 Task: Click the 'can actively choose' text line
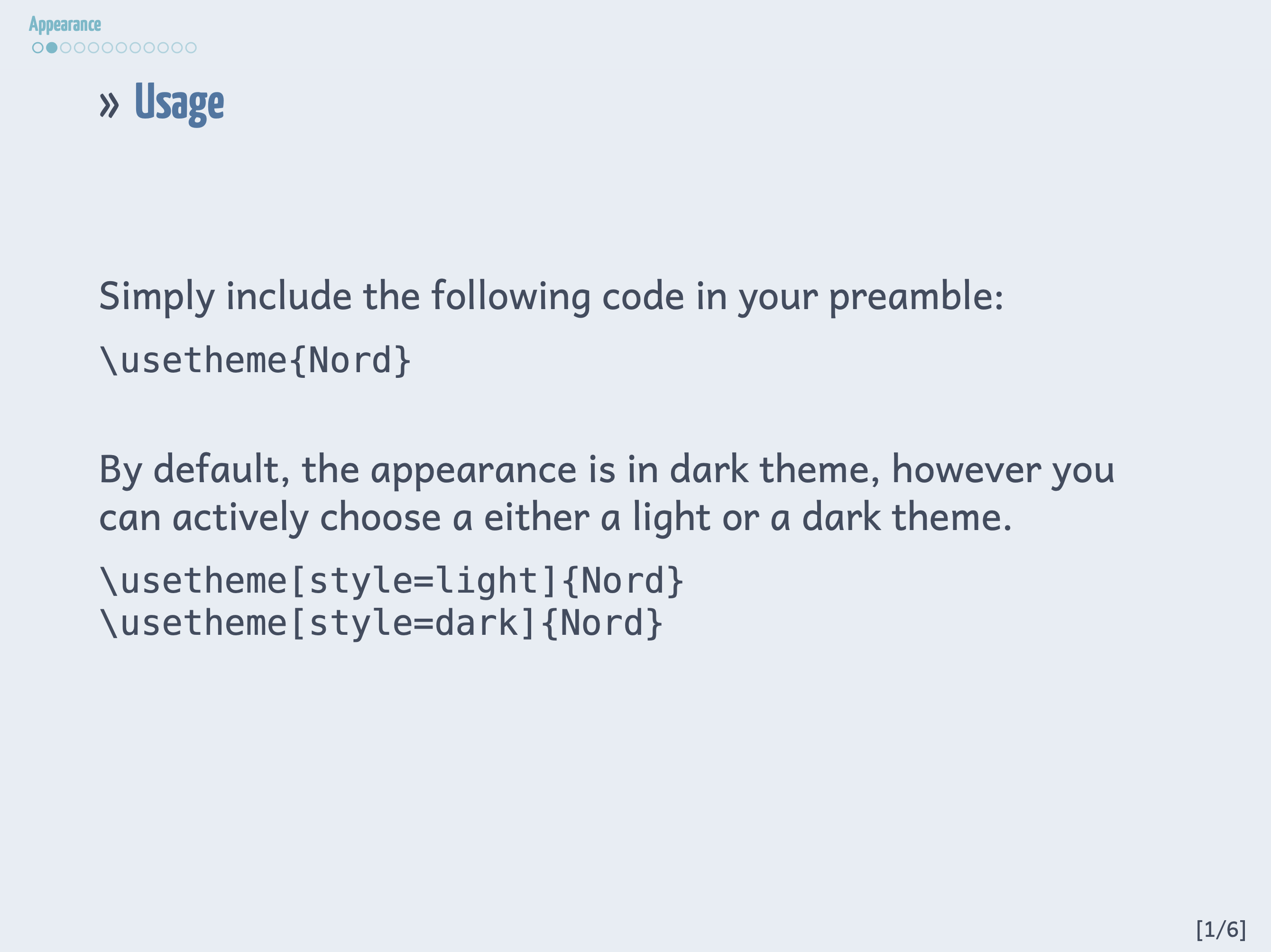pyautogui.click(x=554, y=518)
